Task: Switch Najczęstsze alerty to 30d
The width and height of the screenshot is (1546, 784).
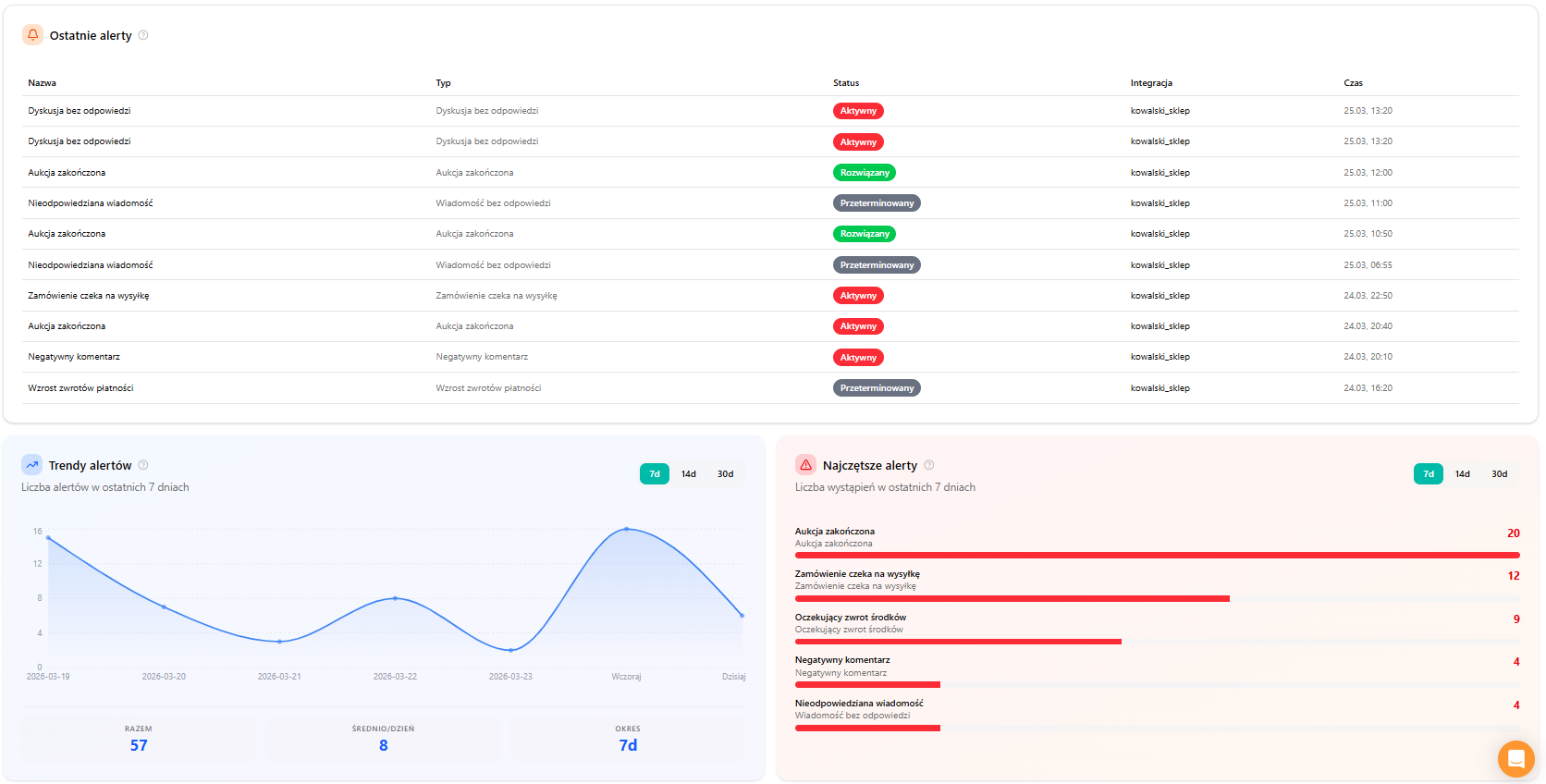Action: click(x=1500, y=474)
